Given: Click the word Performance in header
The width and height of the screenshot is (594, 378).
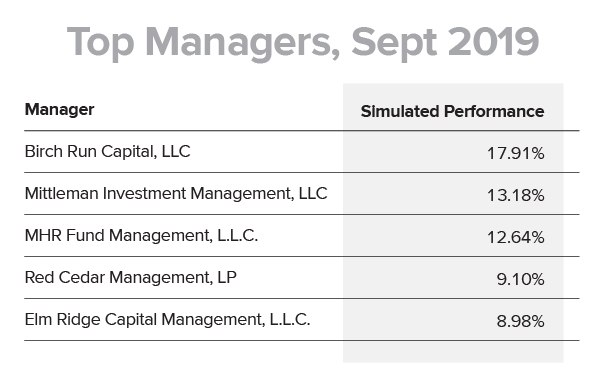Looking at the screenshot, I should (x=494, y=111).
